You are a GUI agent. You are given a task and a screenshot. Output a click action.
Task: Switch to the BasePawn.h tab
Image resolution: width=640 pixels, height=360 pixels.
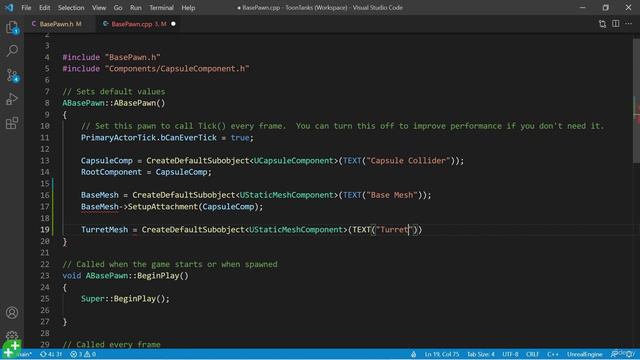pos(60,24)
